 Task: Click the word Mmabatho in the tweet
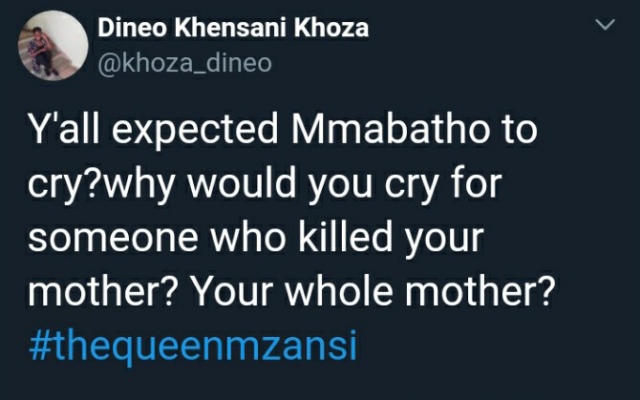point(391,131)
